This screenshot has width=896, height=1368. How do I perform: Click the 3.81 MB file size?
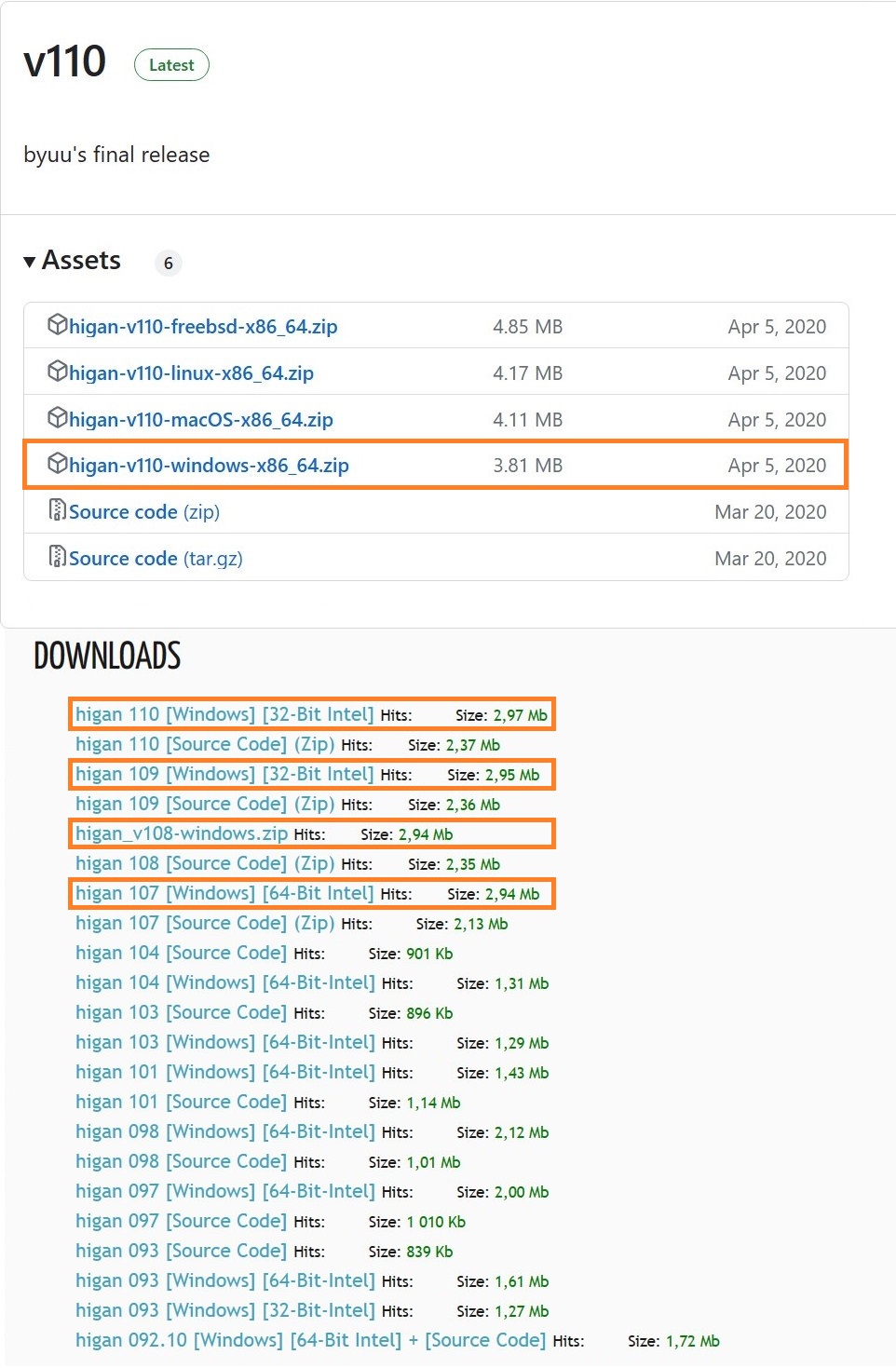click(528, 466)
